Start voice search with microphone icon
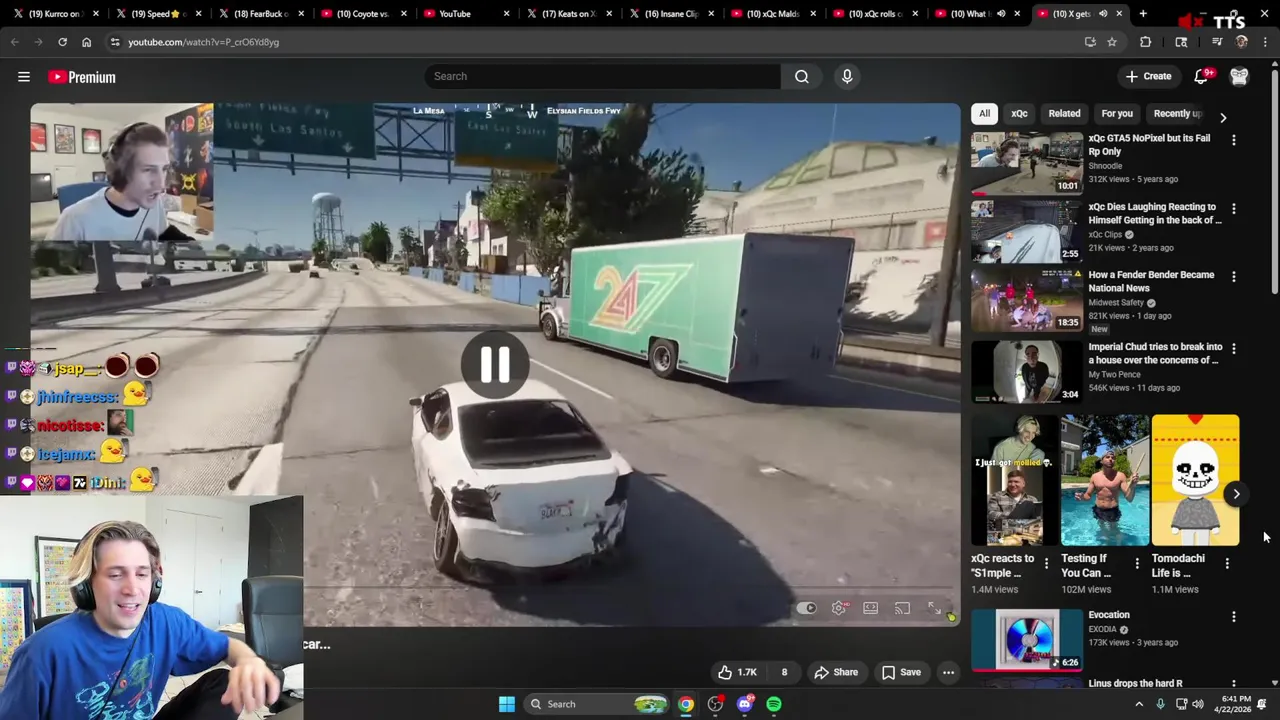The width and height of the screenshot is (1280, 720). (x=847, y=76)
